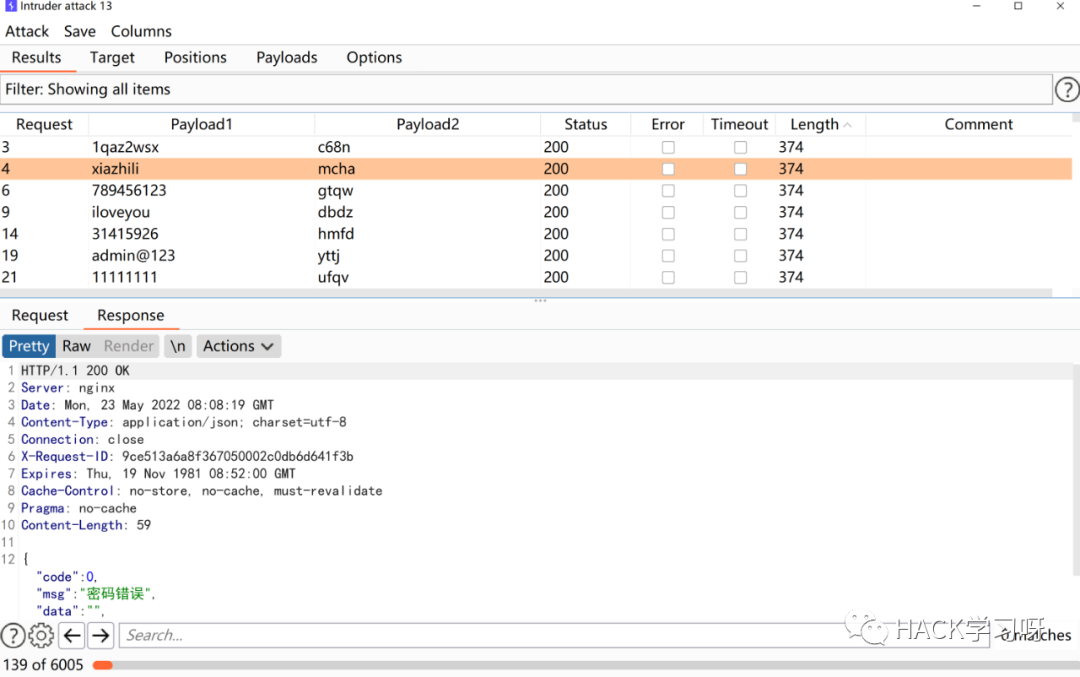Toggle Error checkbox for payload xiazhili
1080x677 pixels.
tap(668, 169)
